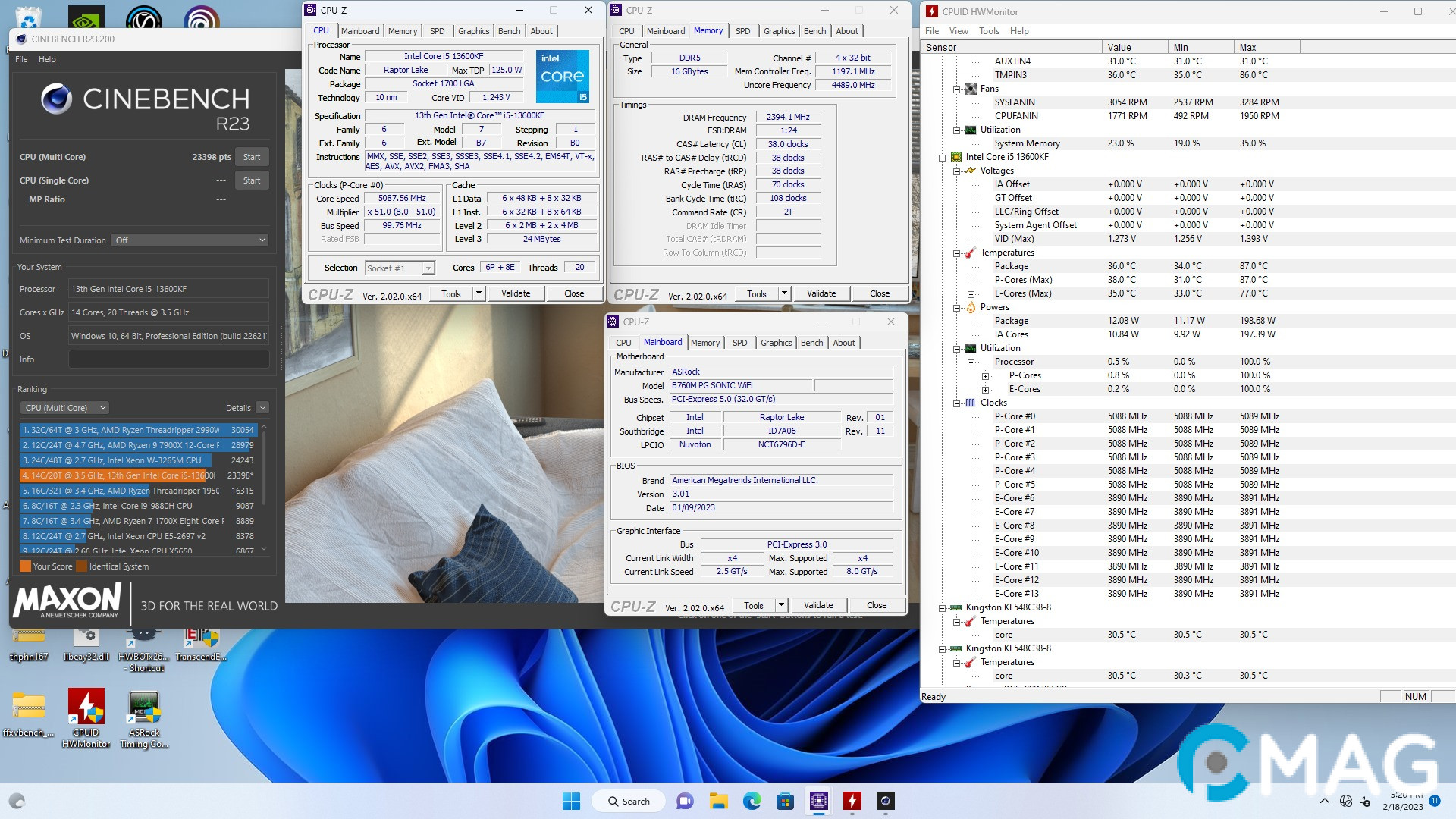
Task: Open the Windows Start menu
Action: tap(571, 801)
